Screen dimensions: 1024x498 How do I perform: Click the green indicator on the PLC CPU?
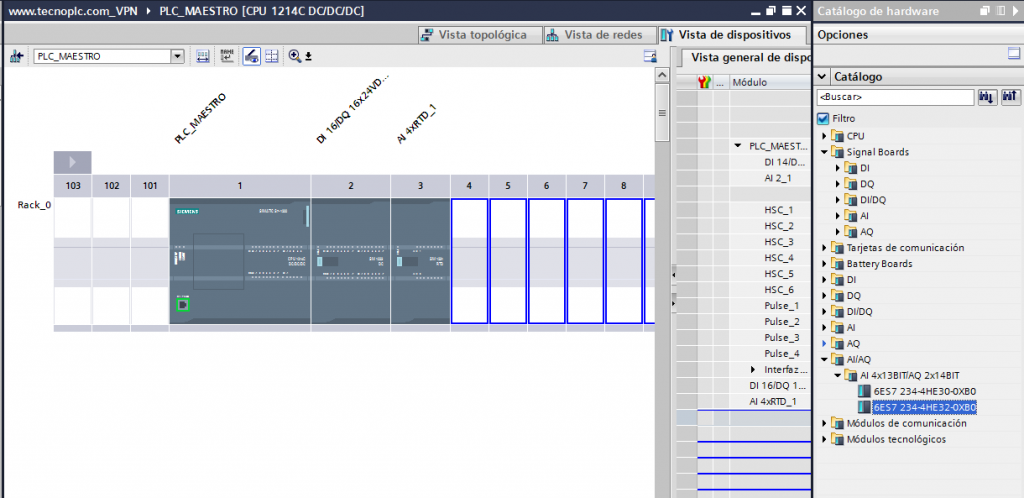183,303
